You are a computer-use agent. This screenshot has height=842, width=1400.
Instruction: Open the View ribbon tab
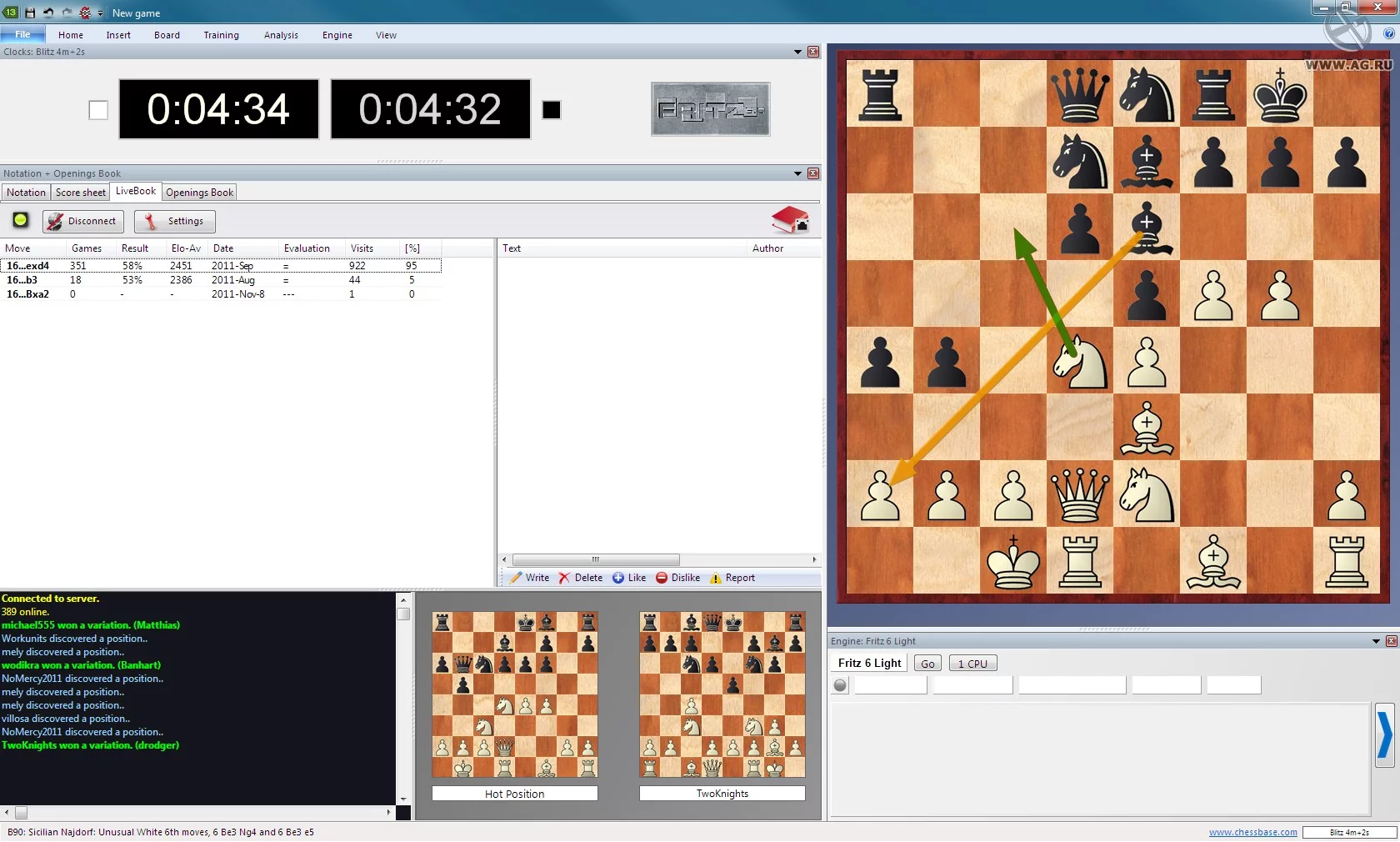pyautogui.click(x=386, y=35)
